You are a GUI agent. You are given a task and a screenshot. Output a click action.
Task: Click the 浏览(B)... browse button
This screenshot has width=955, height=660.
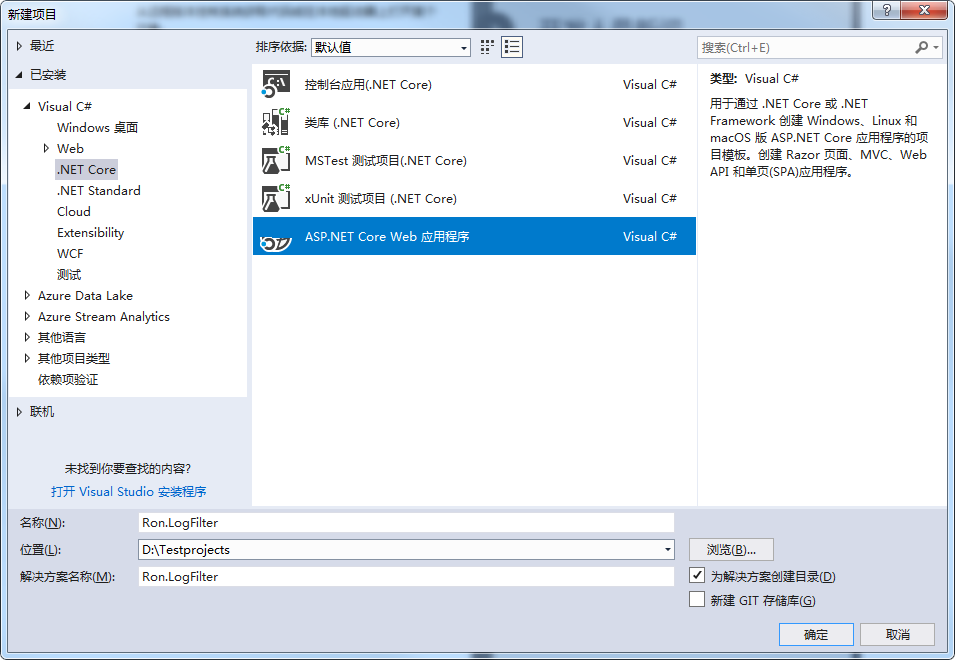click(x=731, y=550)
